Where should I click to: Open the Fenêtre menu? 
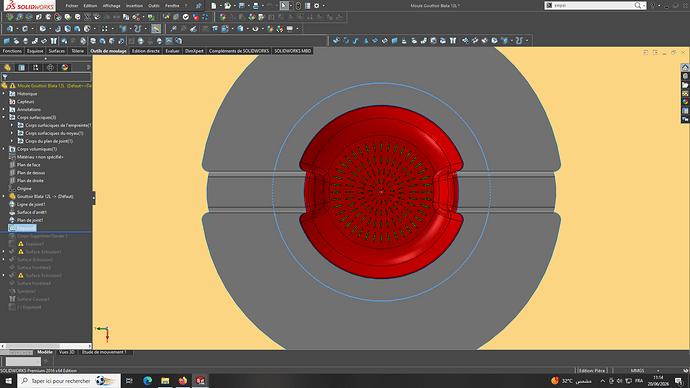pyautogui.click(x=172, y=6)
